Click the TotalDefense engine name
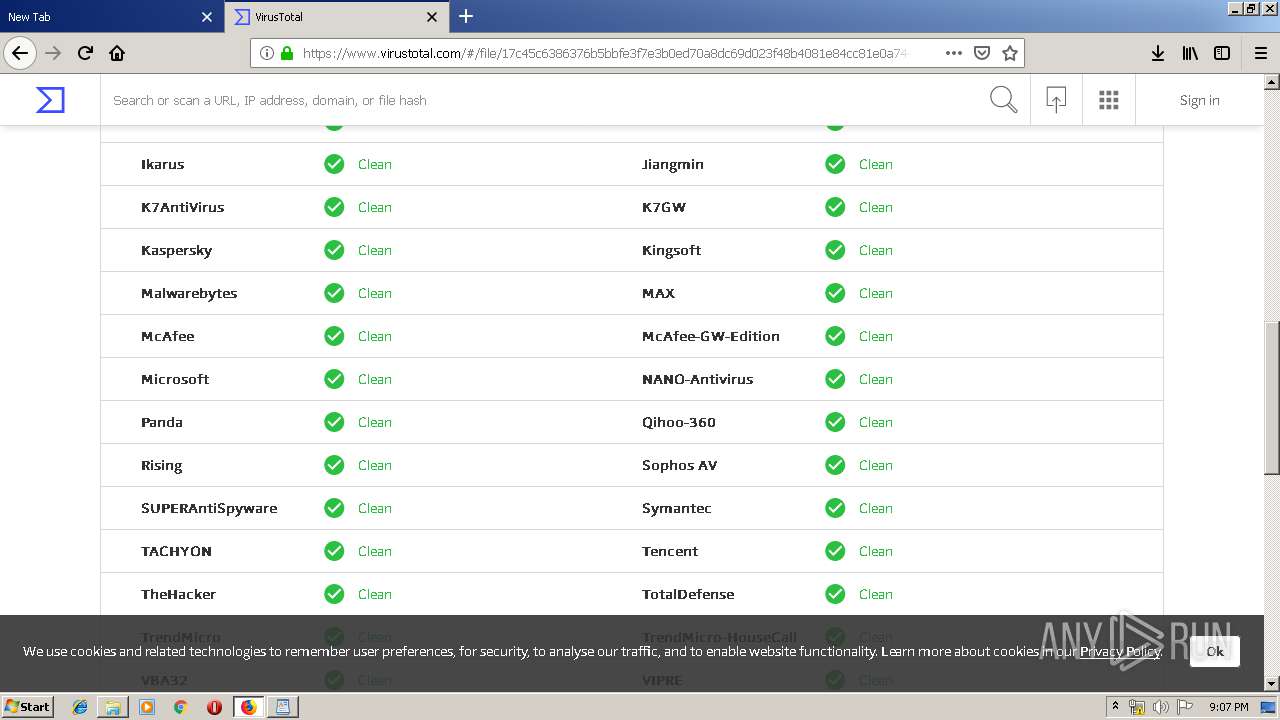 coord(688,594)
